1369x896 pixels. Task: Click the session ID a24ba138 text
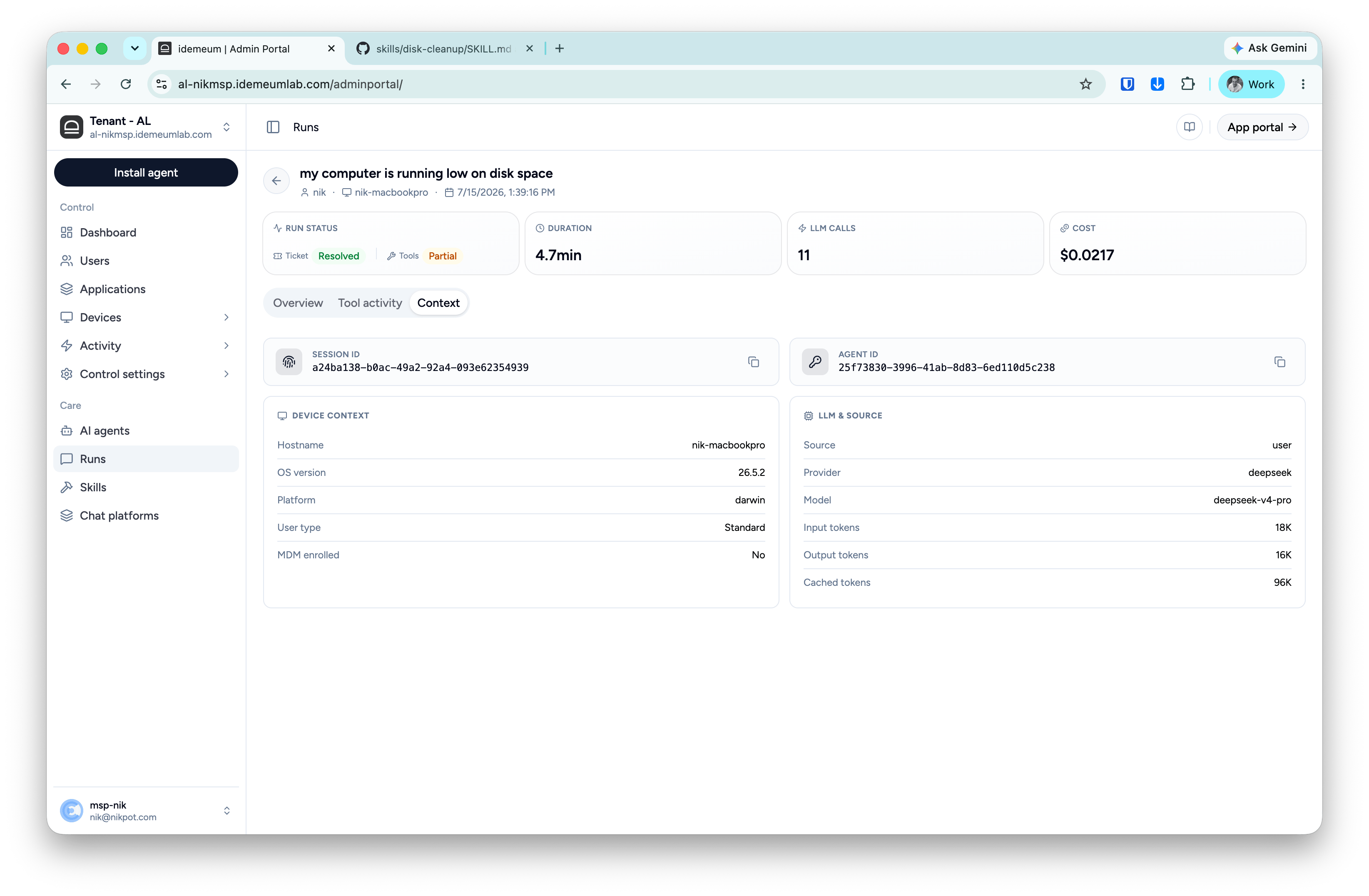point(420,368)
